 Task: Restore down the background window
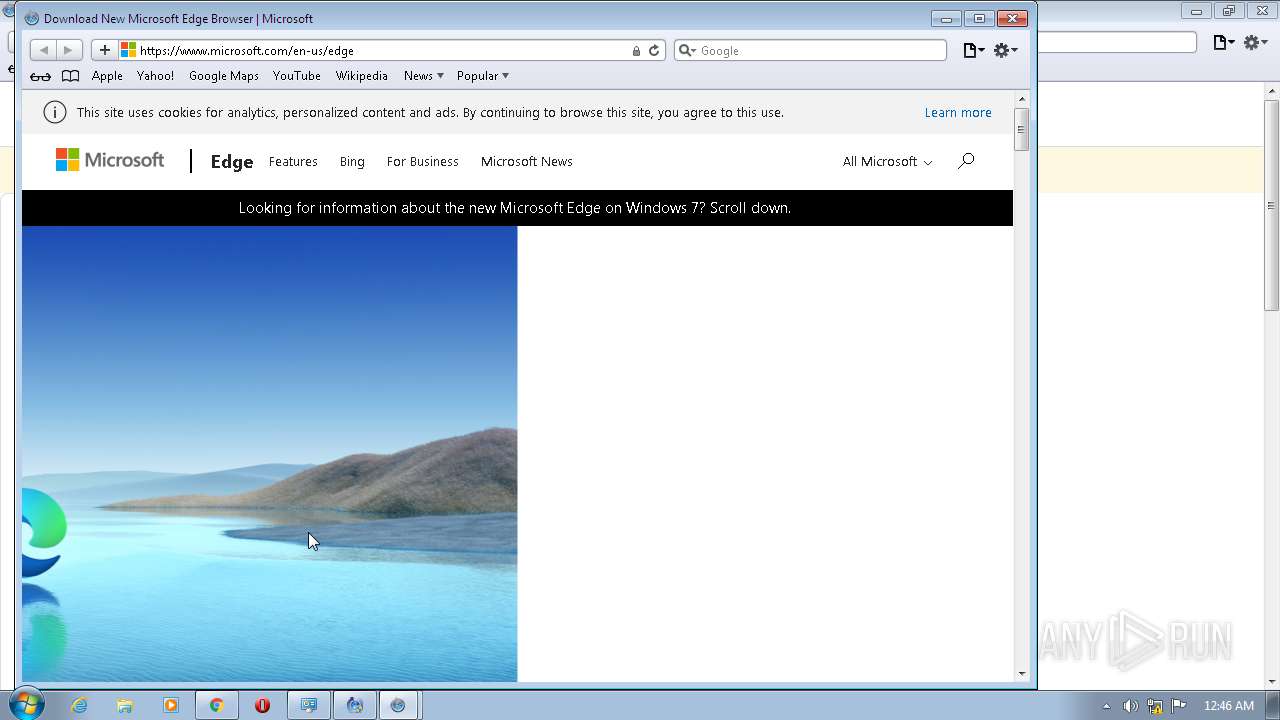click(x=1229, y=11)
